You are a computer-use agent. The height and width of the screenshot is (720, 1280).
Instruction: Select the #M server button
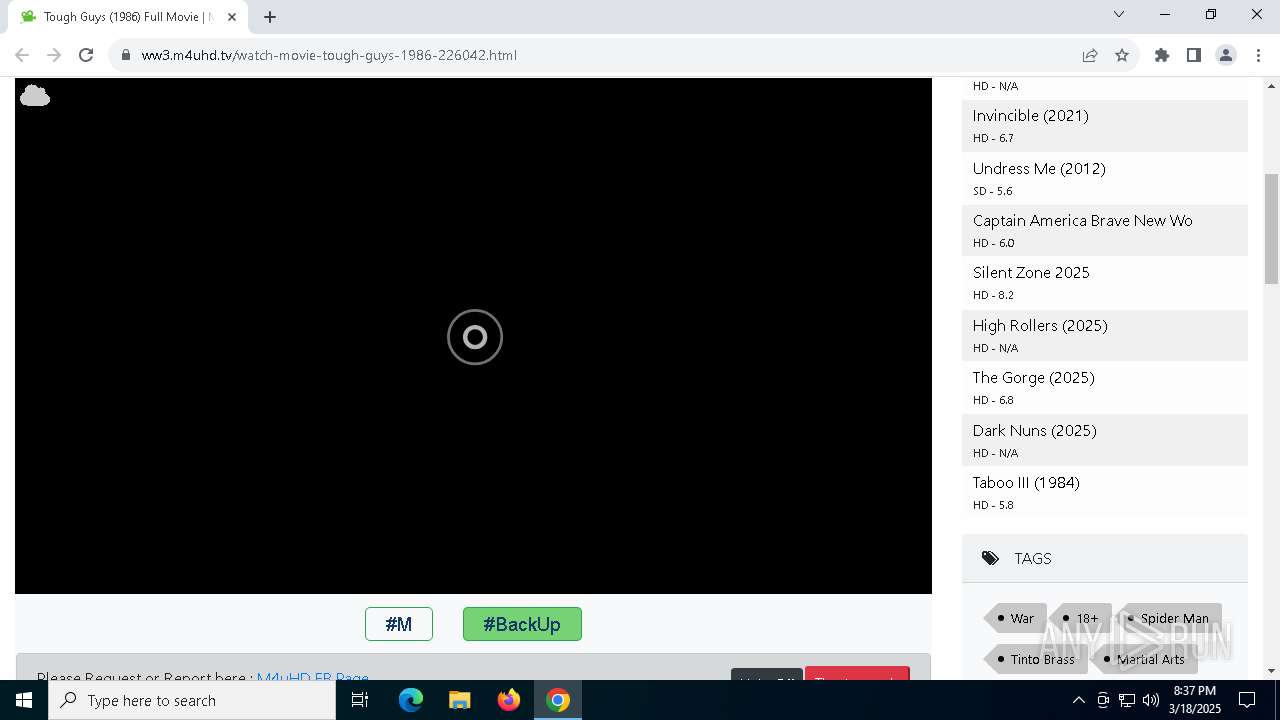[x=399, y=624]
